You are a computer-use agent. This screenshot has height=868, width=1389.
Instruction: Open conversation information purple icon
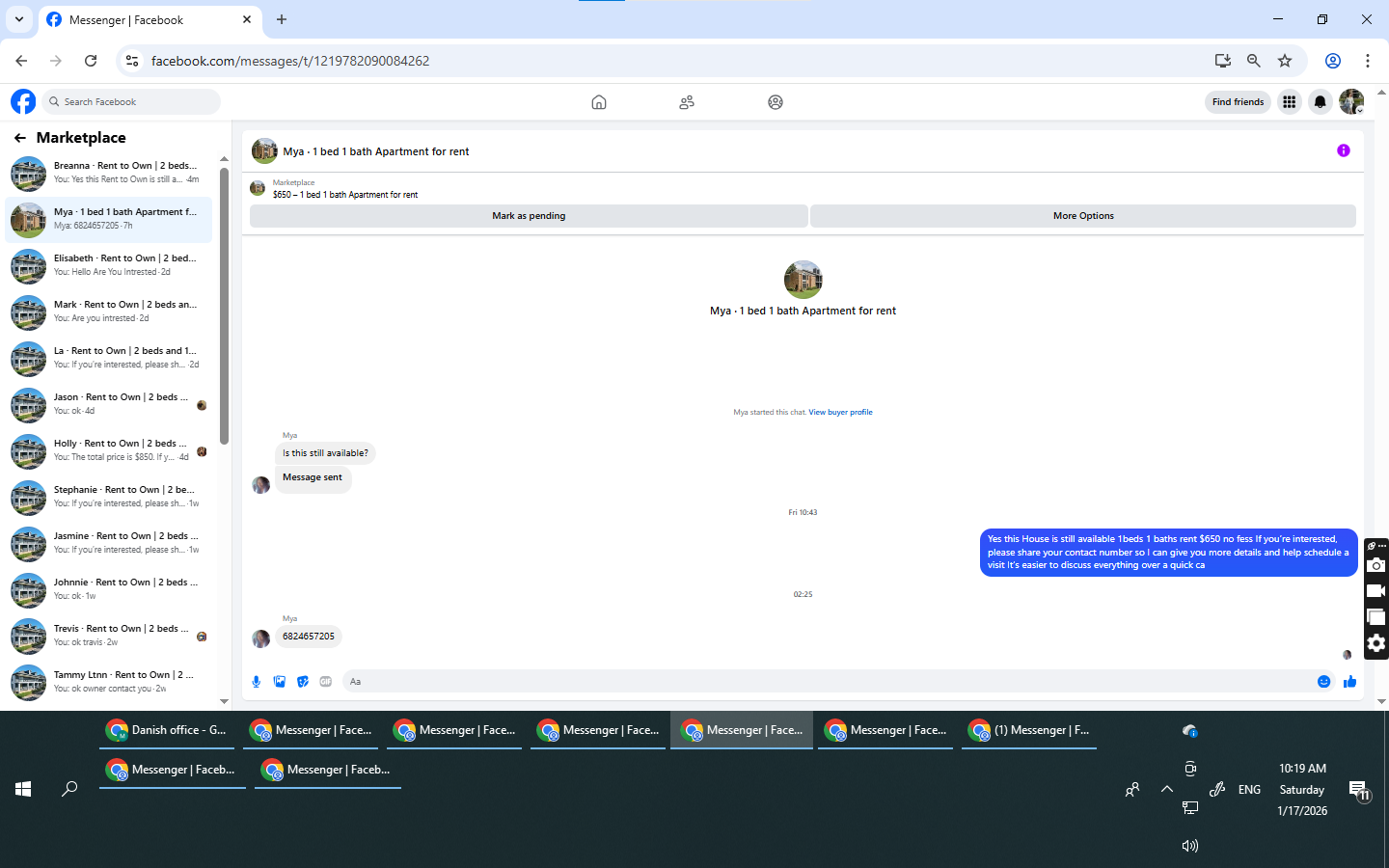click(1344, 150)
